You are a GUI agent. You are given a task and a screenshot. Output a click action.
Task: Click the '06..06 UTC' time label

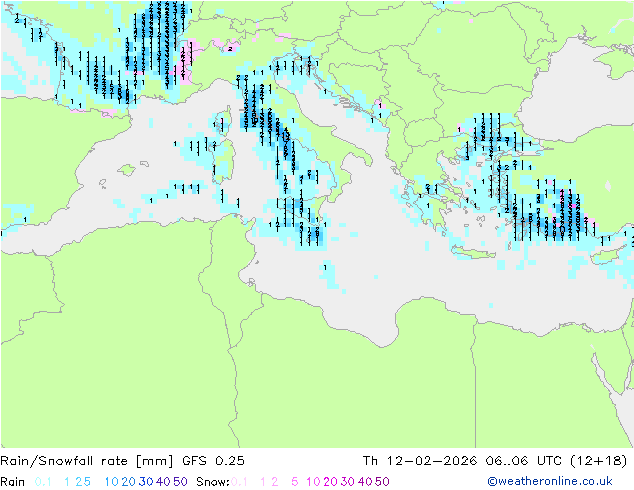point(524,461)
